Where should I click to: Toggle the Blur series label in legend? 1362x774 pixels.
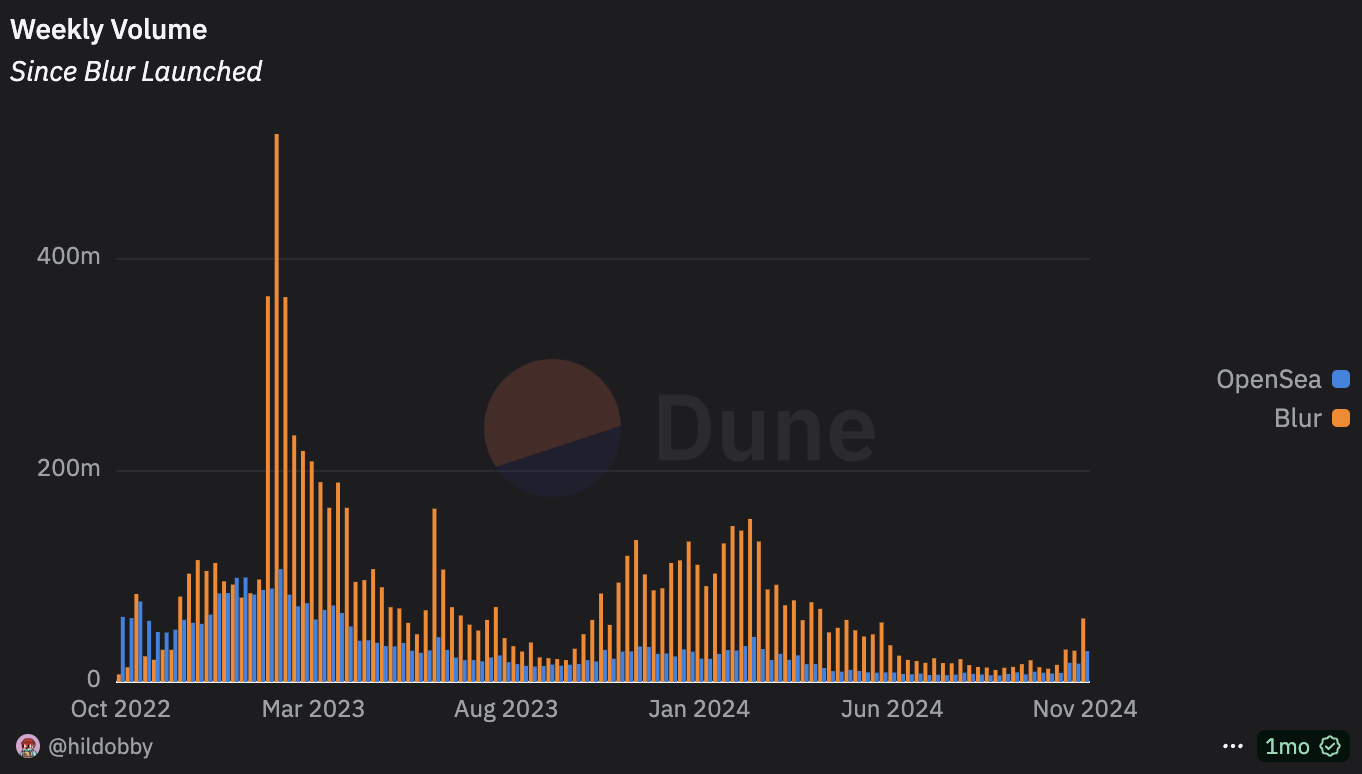point(1297,419)
